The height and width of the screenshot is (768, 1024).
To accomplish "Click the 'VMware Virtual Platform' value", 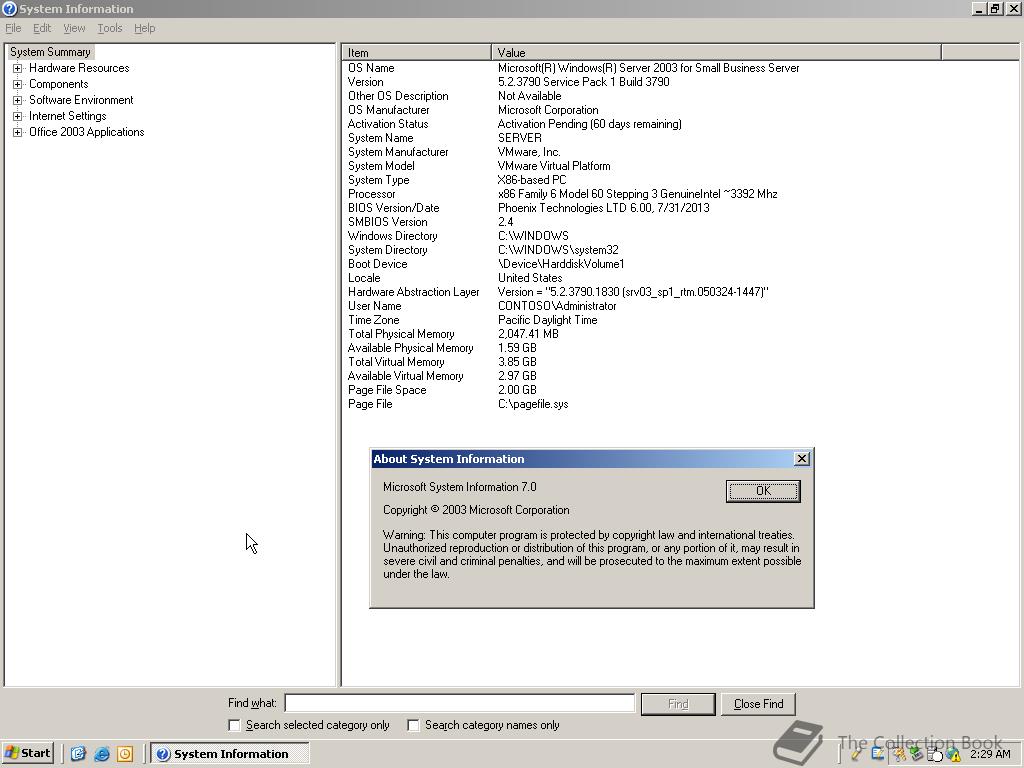I will [554, 166].
